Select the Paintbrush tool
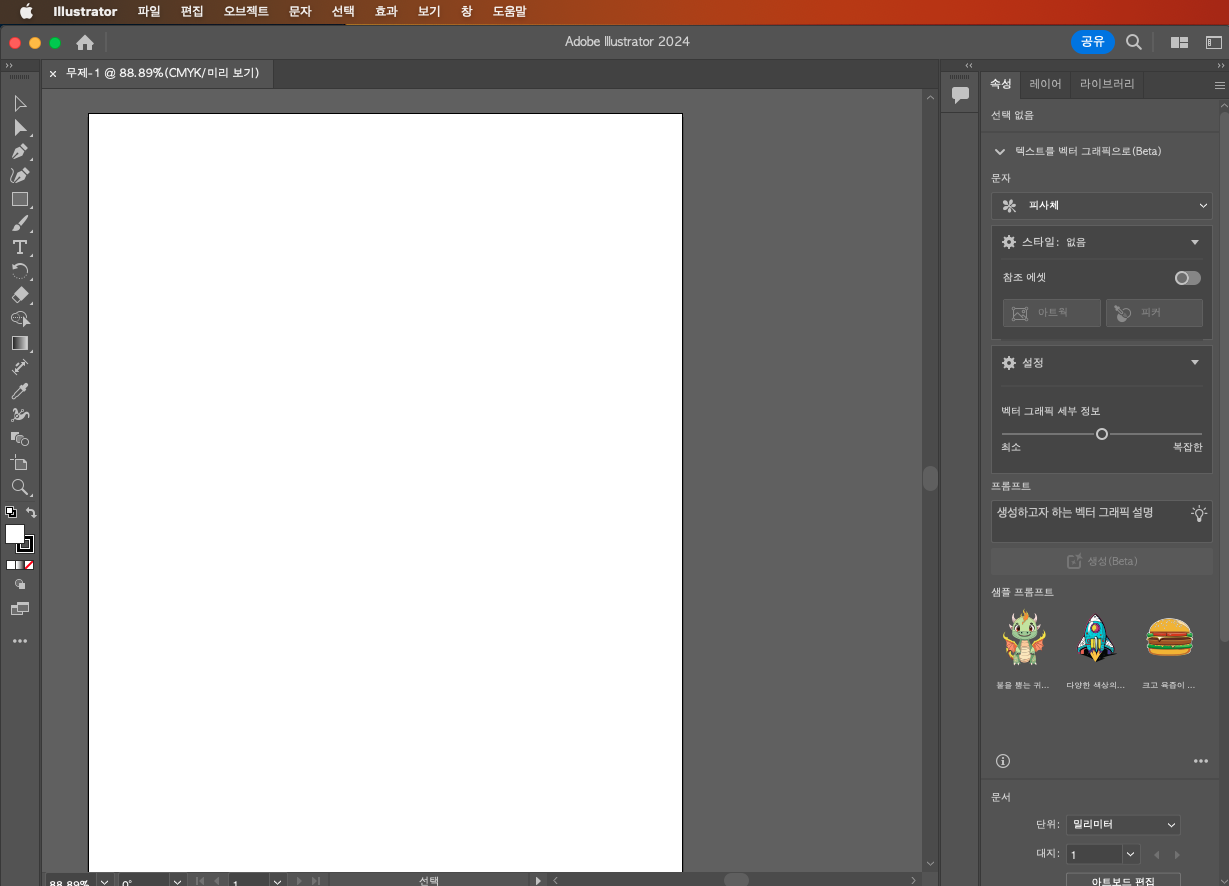Image resolution: width=1229 pixels, height=886 pixels. click(x=20, y=223)
